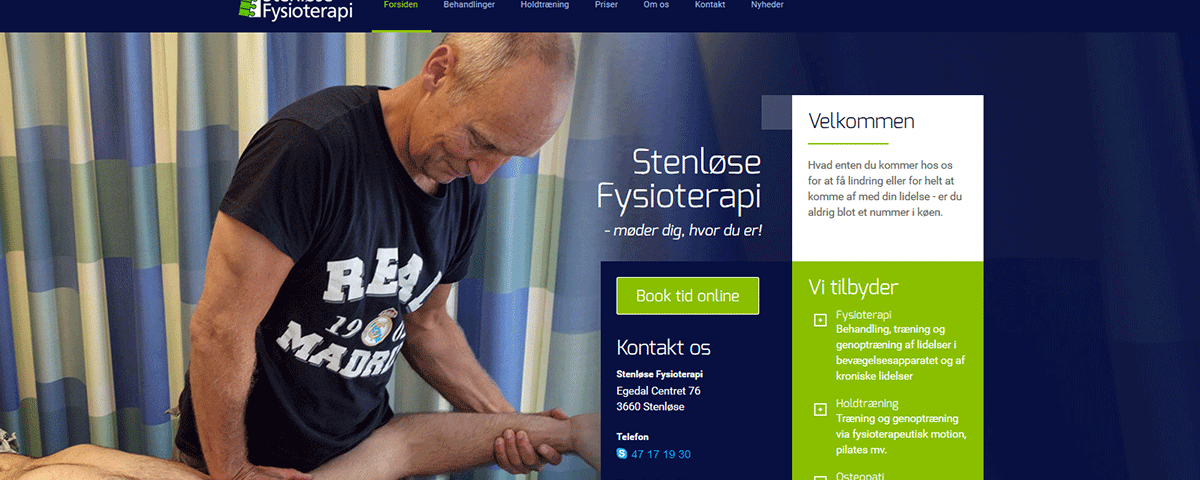
Task: Click the grey square beside Velkommen panel
Action: click(777, 112)
